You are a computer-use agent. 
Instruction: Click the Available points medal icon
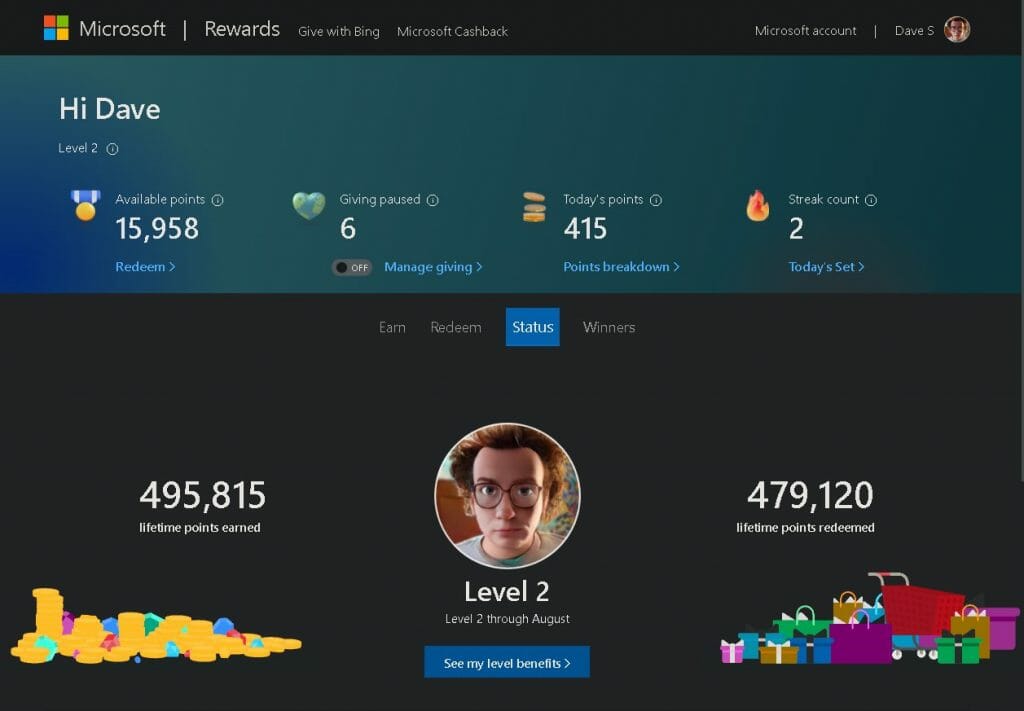[86, 205]
